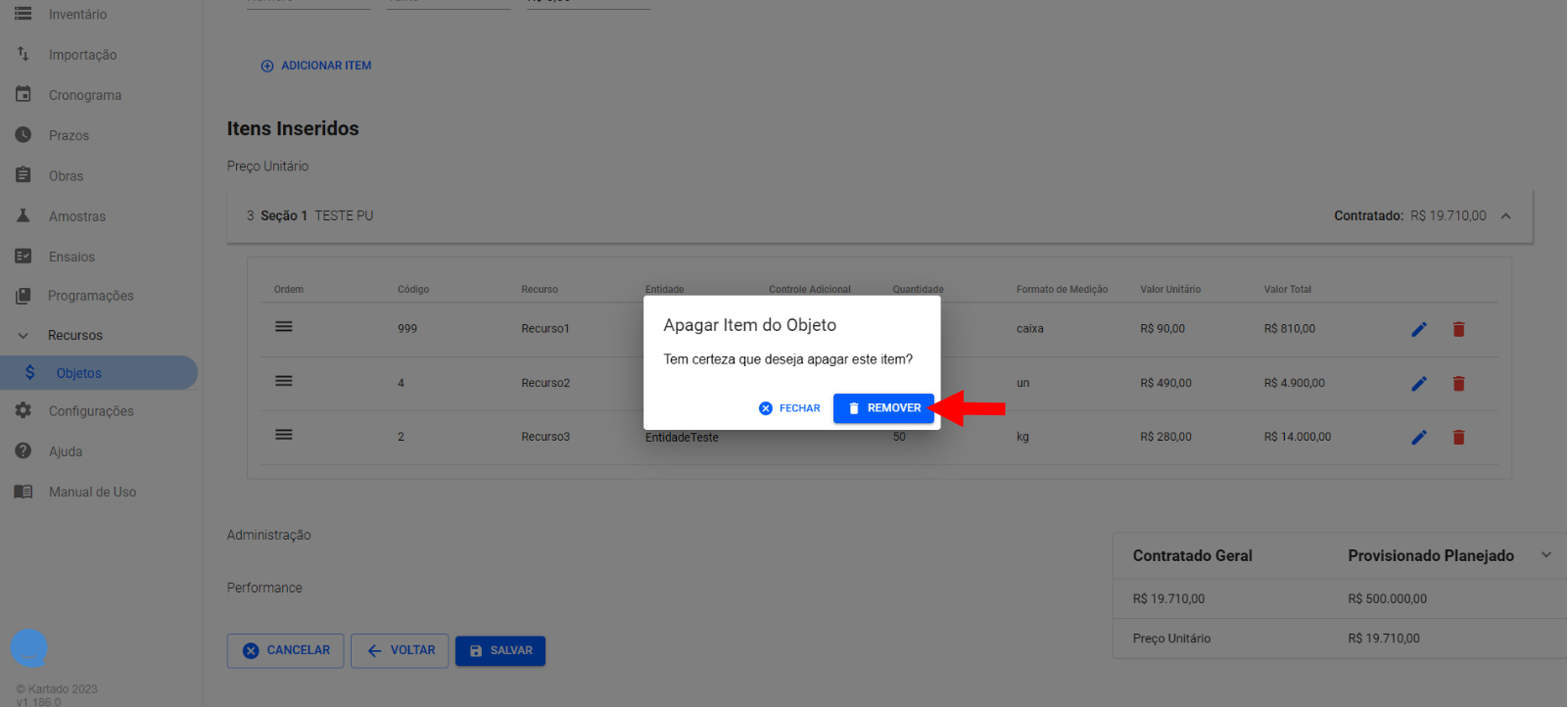Delete Recurso3 row using trash icon
This screenshot has height=708, width=1568.
(1458, 438)
